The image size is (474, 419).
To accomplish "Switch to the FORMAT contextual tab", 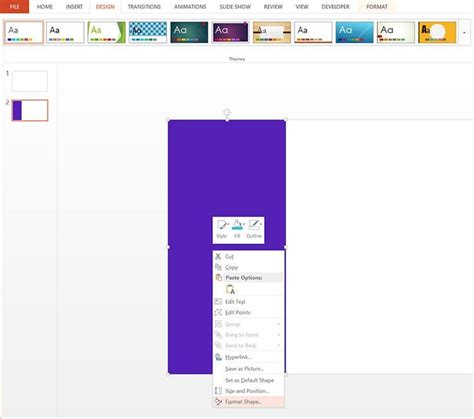I will (377, 7).
